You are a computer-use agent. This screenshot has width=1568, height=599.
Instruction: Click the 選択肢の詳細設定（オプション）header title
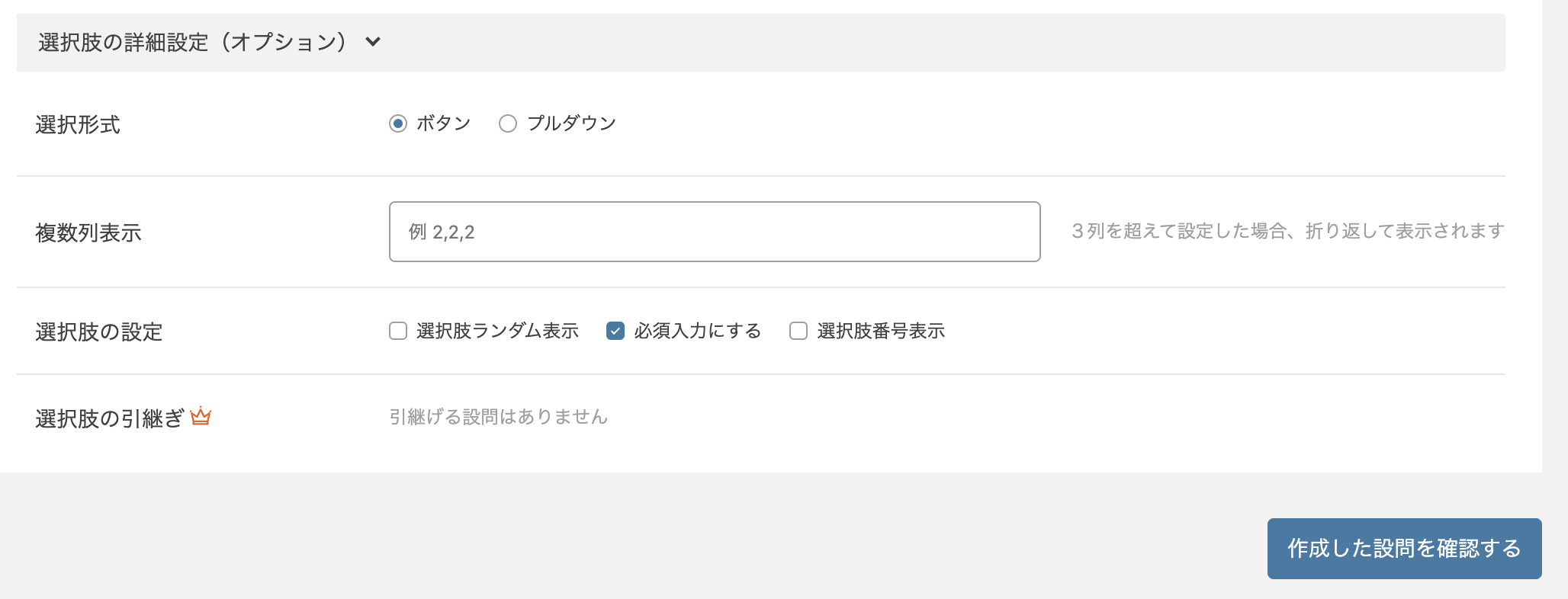point(193,42)
